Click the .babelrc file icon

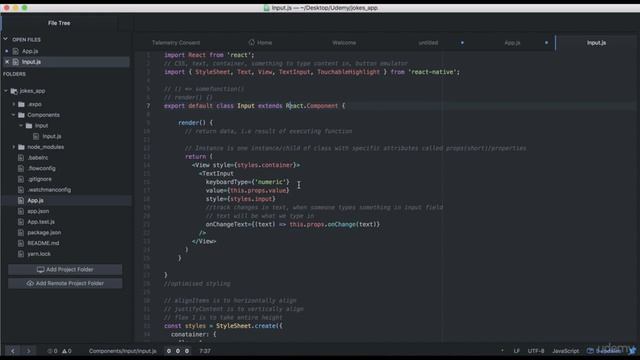click(x=21, y=158)
